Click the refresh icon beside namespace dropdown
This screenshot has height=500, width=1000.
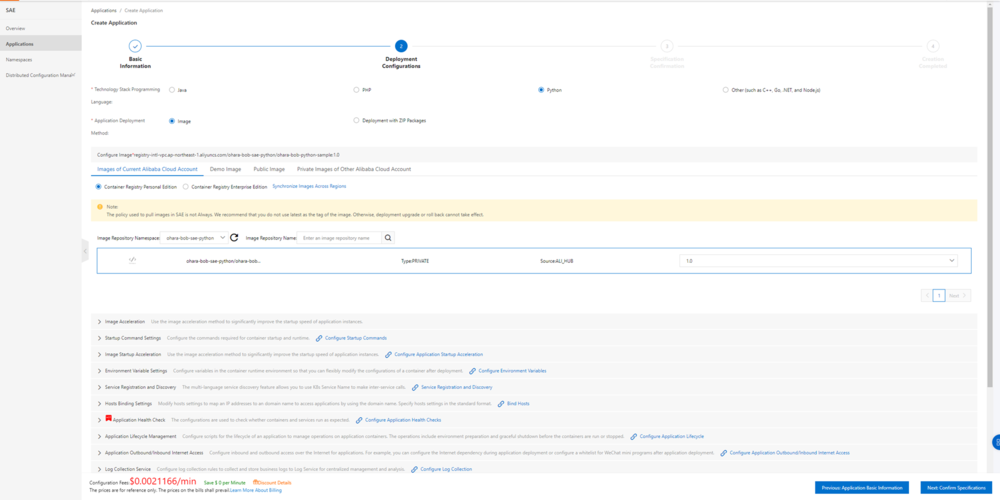coord(234,238)
